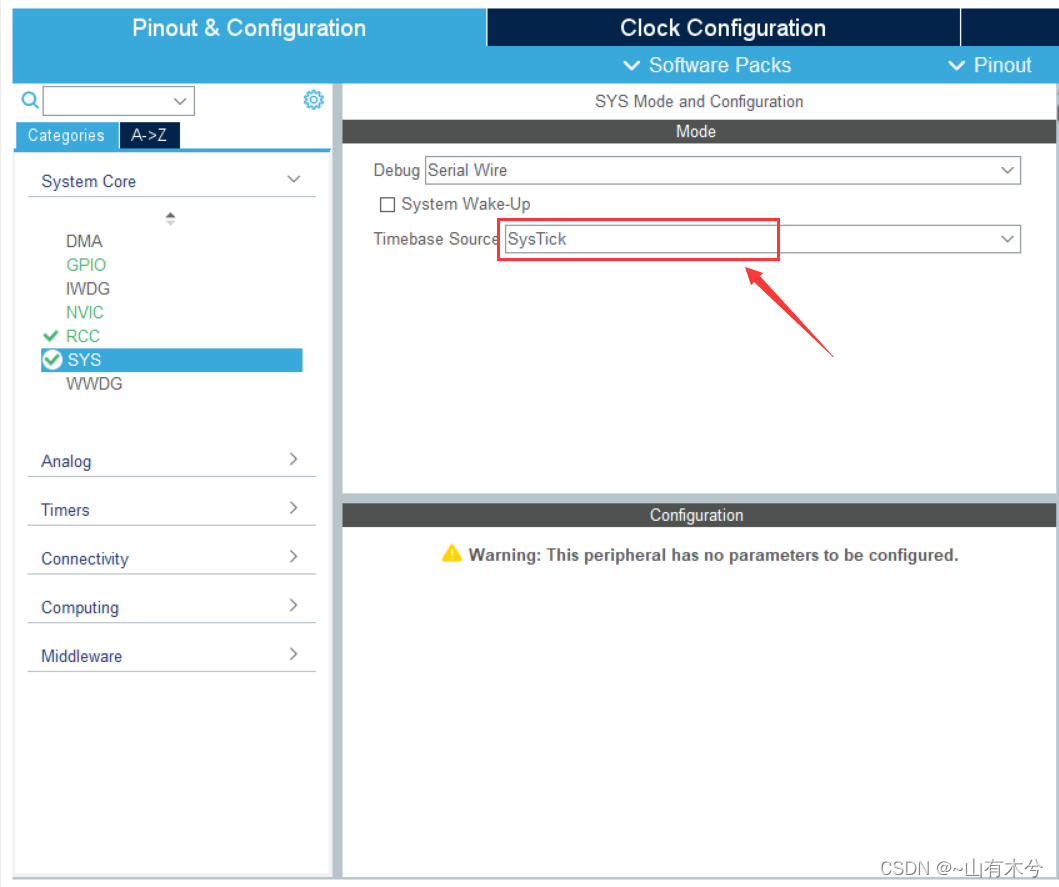
Task: Click the 'SYS Mode and Configuration' title
Action: 699,101
